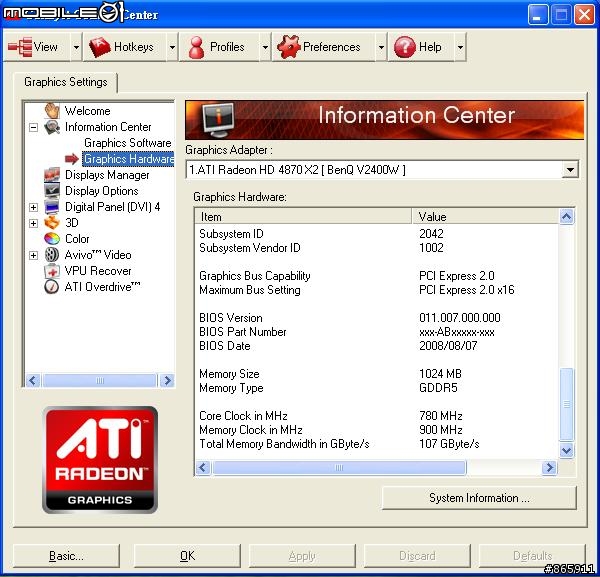Click the tree panel scroll left arrow

tap(33, 380)
